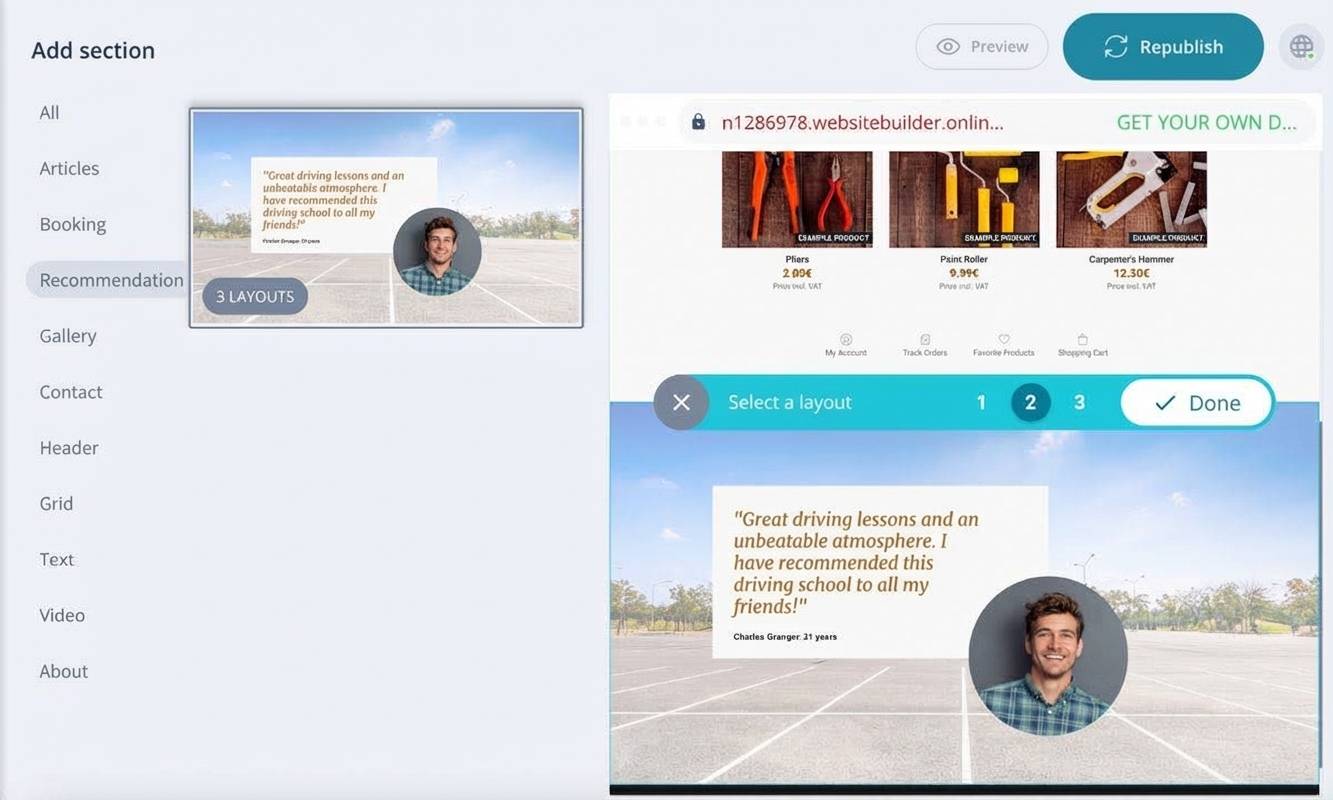Click the Pliers product image
Viewport: 1333px width, 800px height.
[797, 198]
